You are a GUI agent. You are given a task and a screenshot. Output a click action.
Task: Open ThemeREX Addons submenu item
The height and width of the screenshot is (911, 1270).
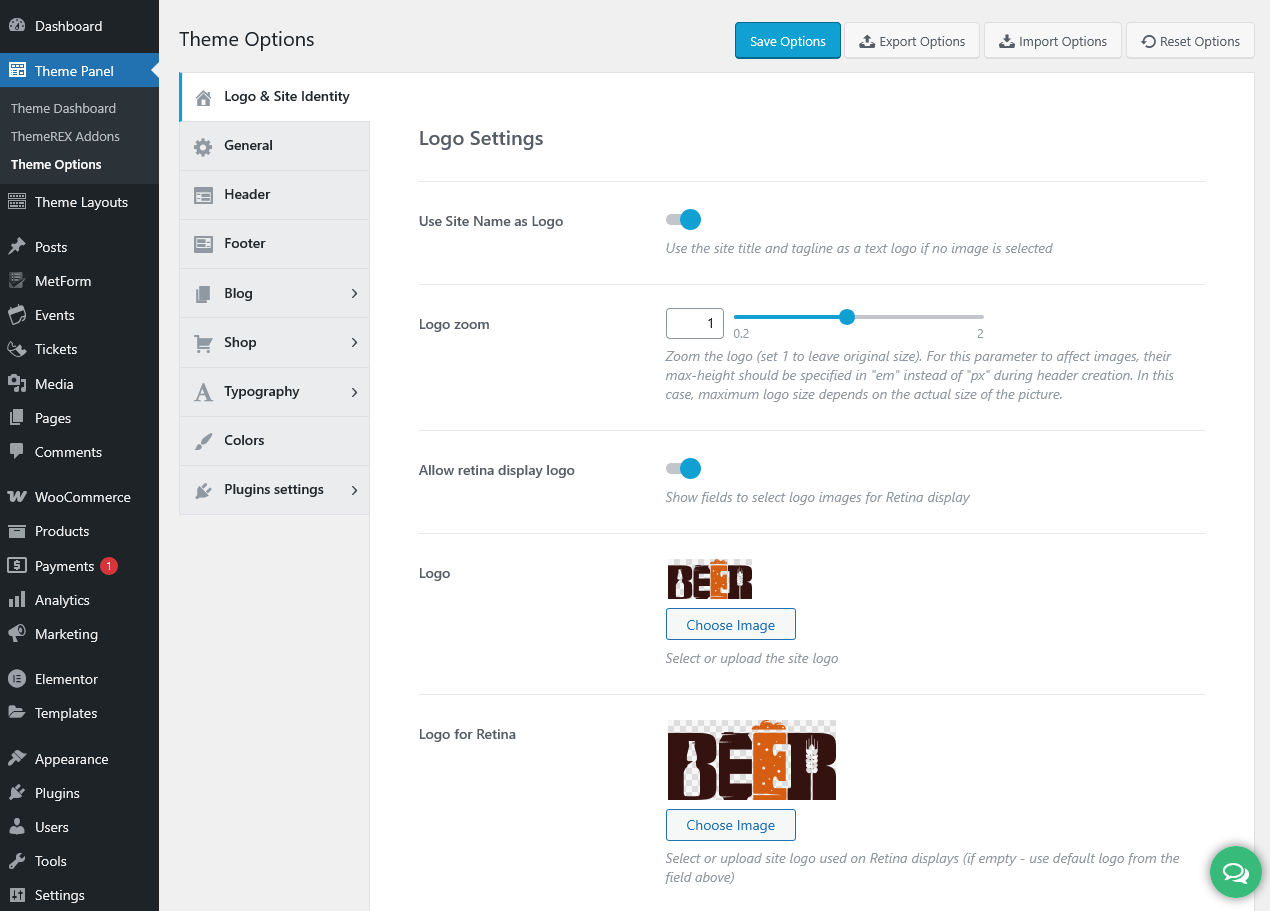point(65,136)
